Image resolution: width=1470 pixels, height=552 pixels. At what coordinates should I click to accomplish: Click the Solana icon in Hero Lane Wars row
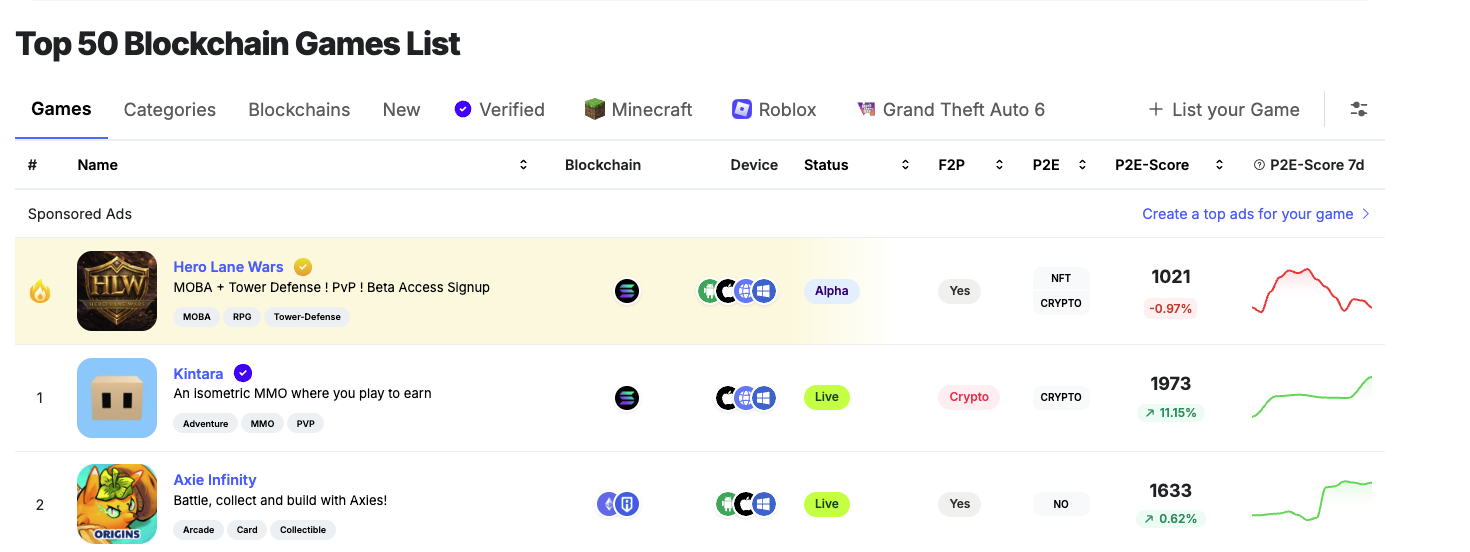(x=627, y=291)
